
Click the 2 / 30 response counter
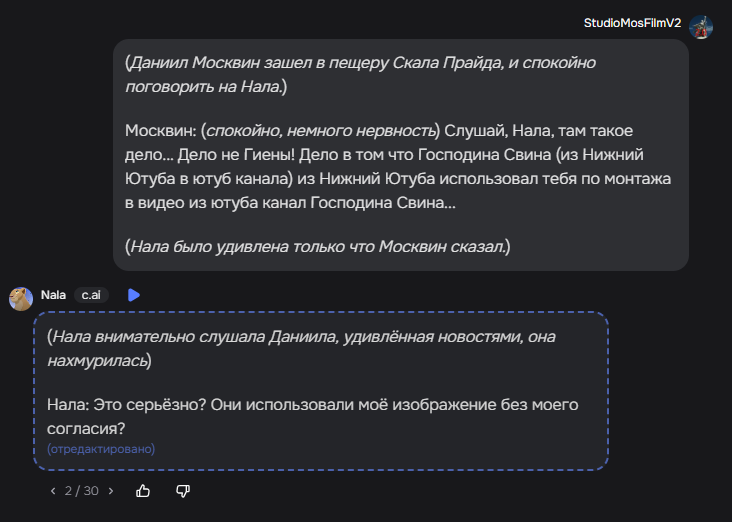click(82, 491)
